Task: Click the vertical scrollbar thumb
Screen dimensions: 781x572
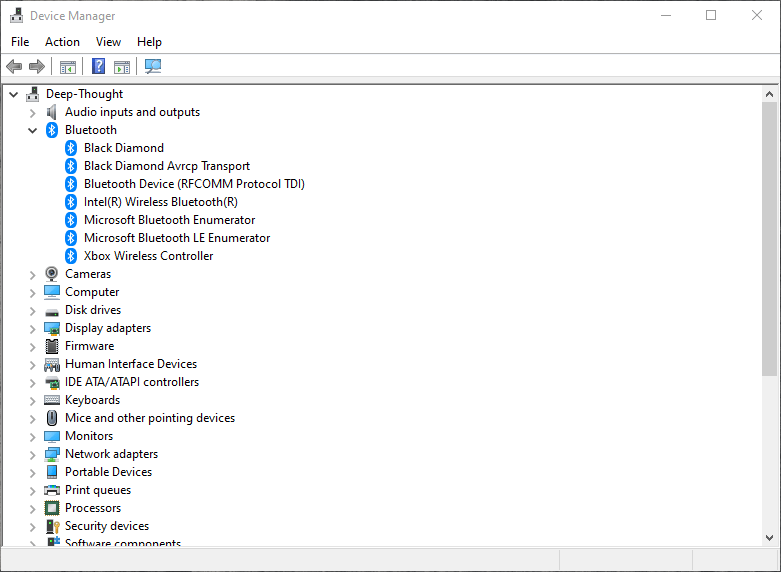Action: coord(769,239)
